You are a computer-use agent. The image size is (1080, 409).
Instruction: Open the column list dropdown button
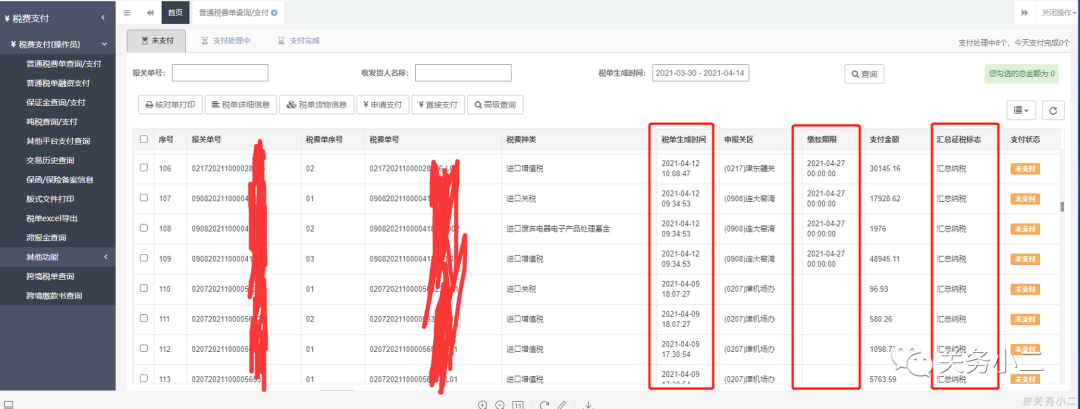coord(1021,109)
